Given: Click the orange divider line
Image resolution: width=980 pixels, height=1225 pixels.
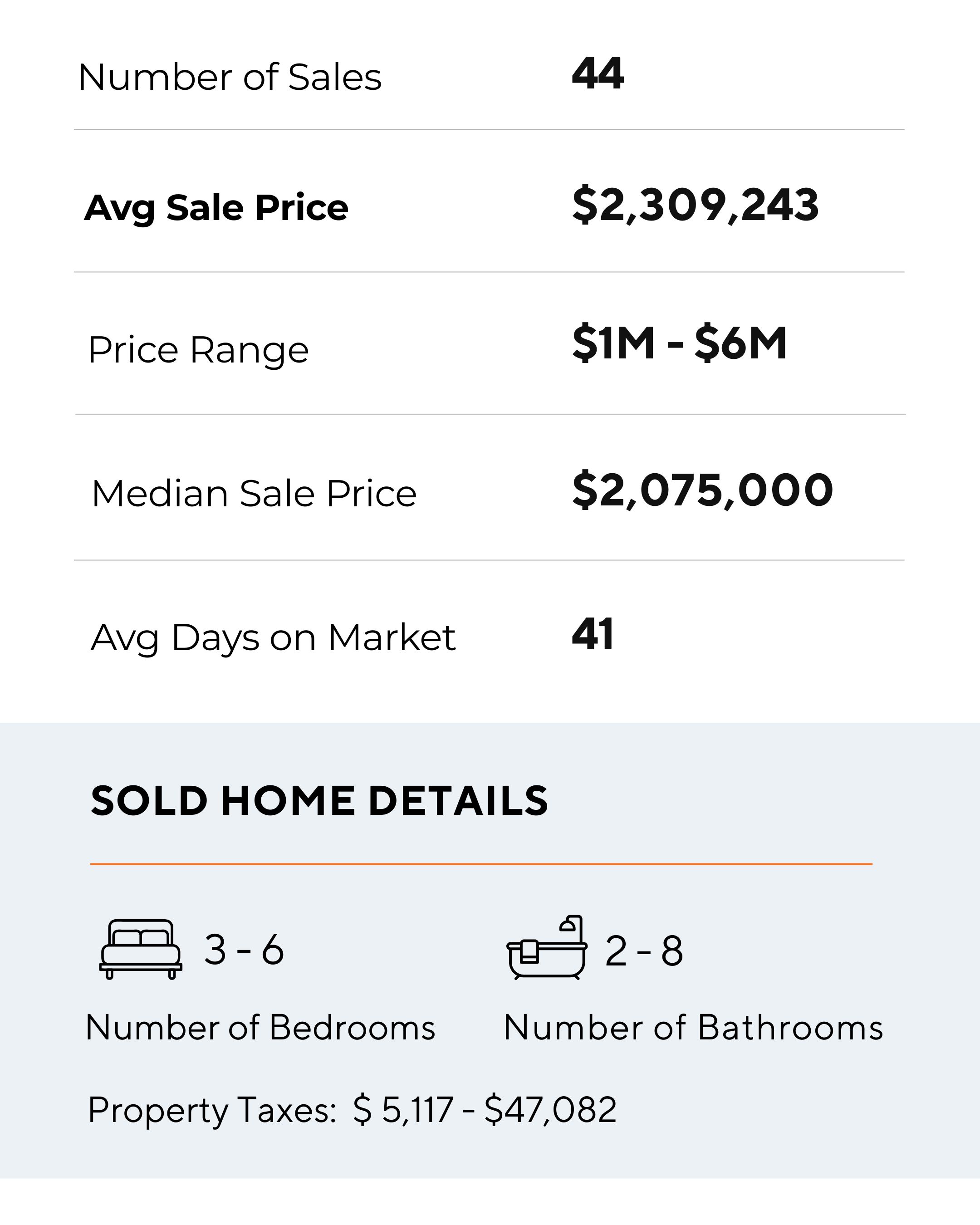Looking at the screenshot, I should tap(480, 864).
